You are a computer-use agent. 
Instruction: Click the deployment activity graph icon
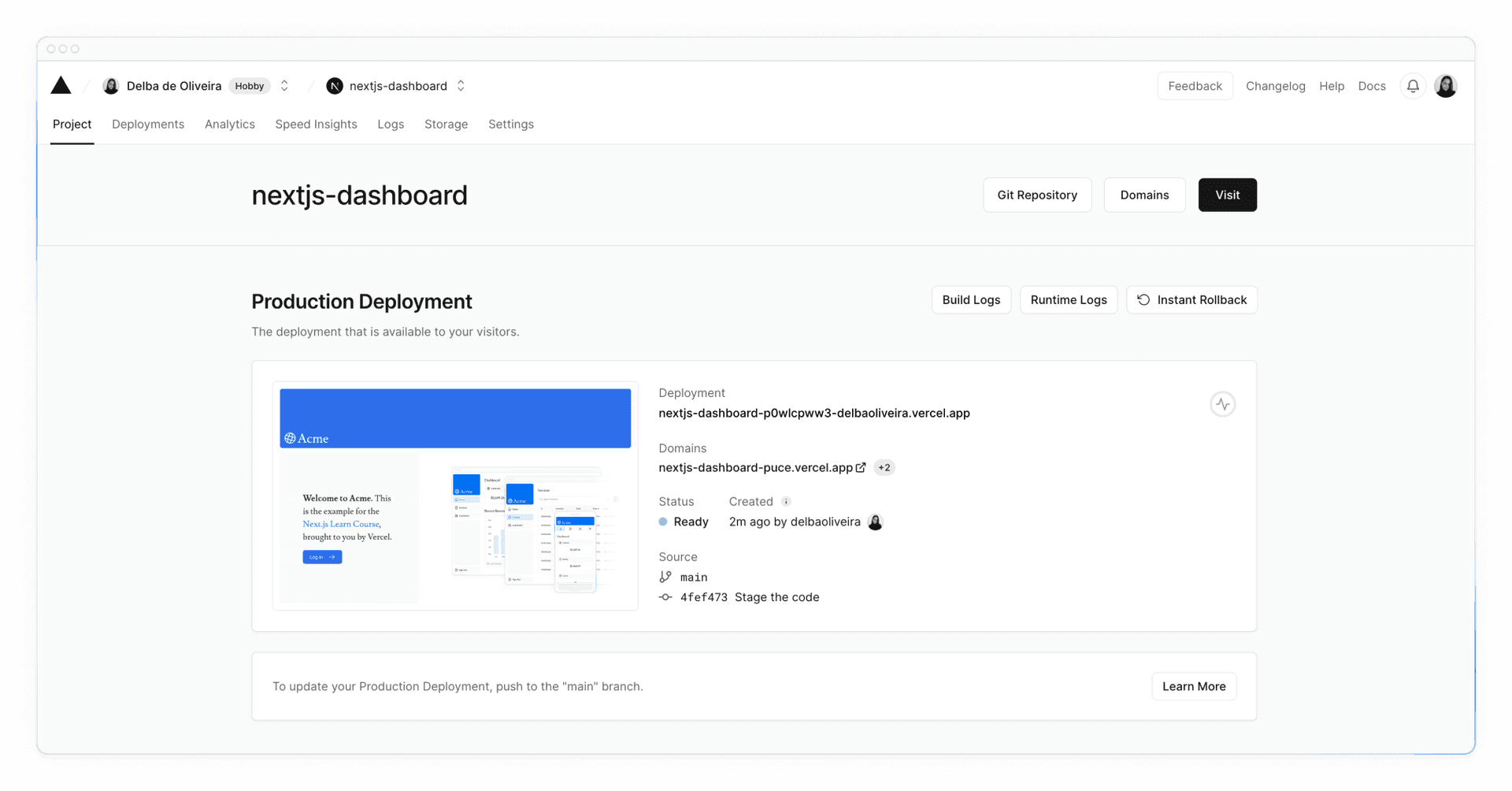click(x=1223, y=403)
